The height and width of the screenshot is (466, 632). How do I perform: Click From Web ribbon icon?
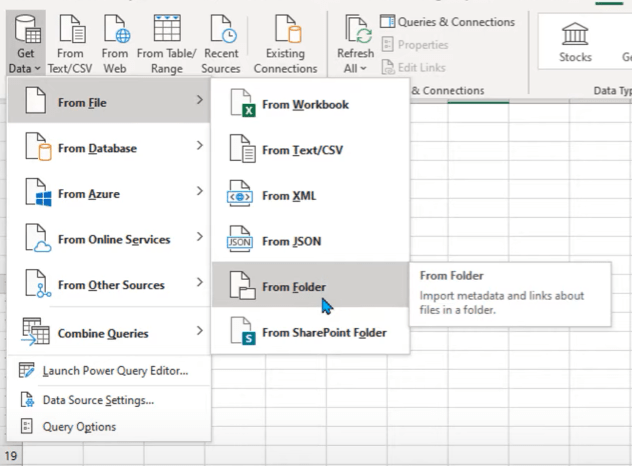click(x=117, y=29)
